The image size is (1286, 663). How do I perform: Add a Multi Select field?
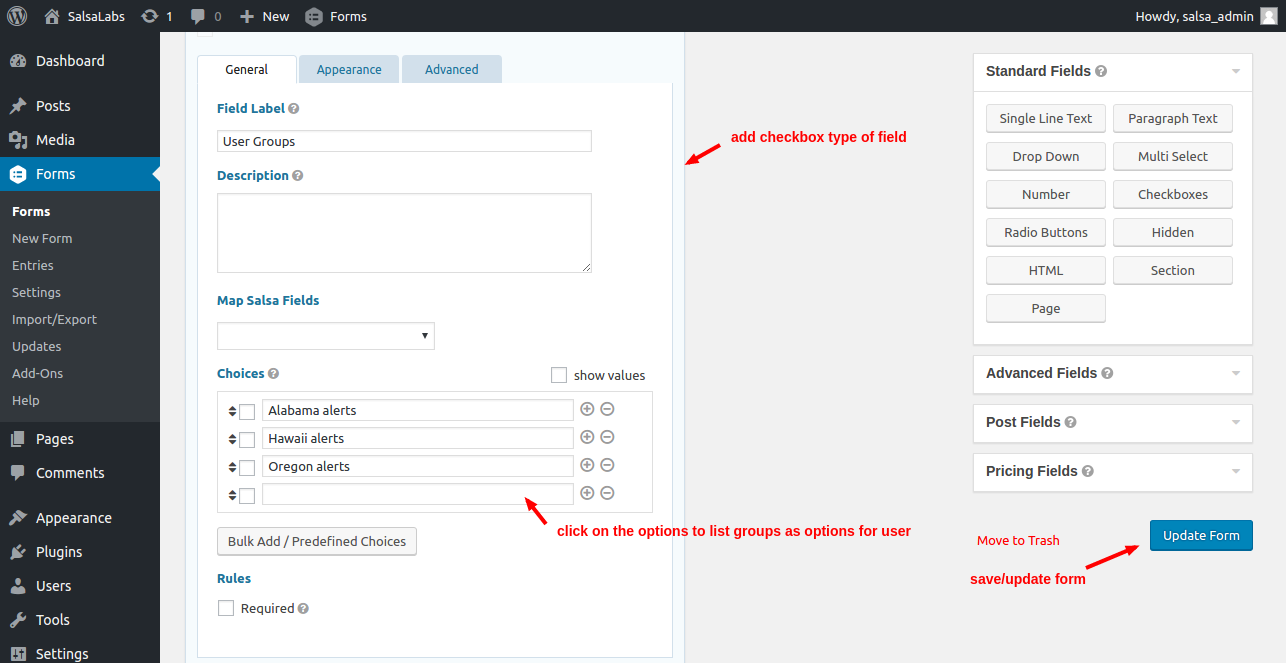tap(1173, 156)
